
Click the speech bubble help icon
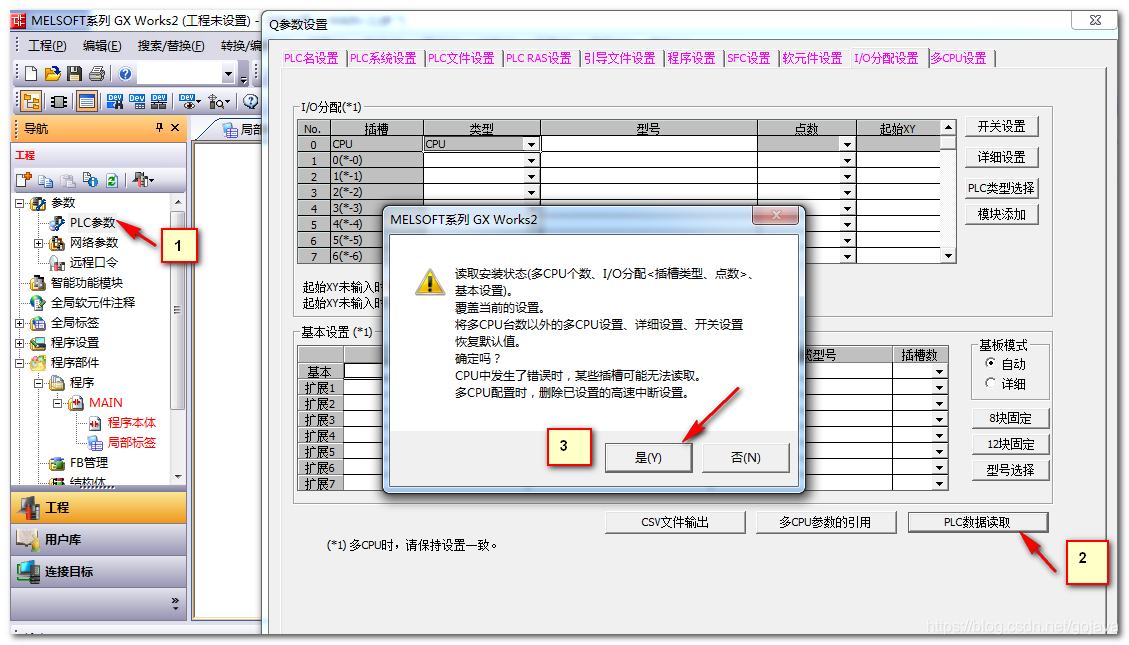[251, 102]
